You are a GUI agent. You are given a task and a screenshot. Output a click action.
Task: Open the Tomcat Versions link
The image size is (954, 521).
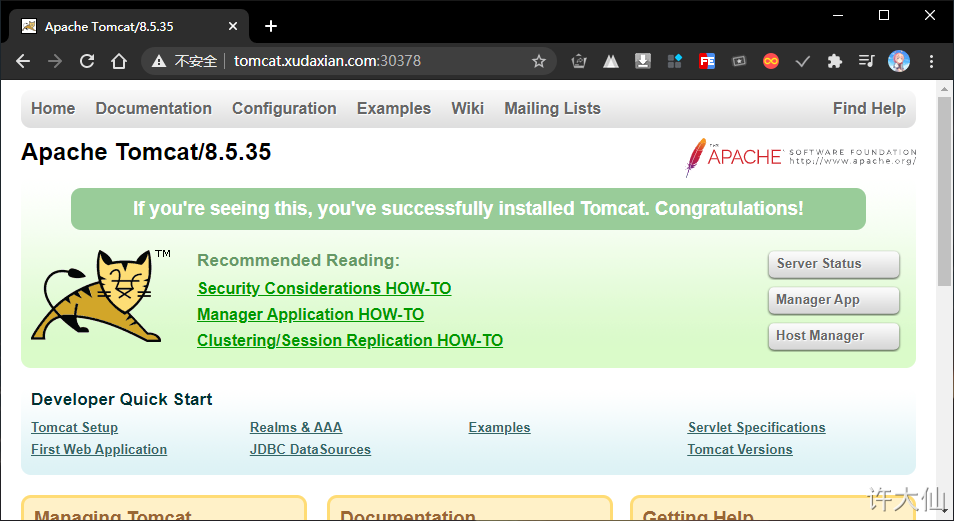click(x=740, y=449)
